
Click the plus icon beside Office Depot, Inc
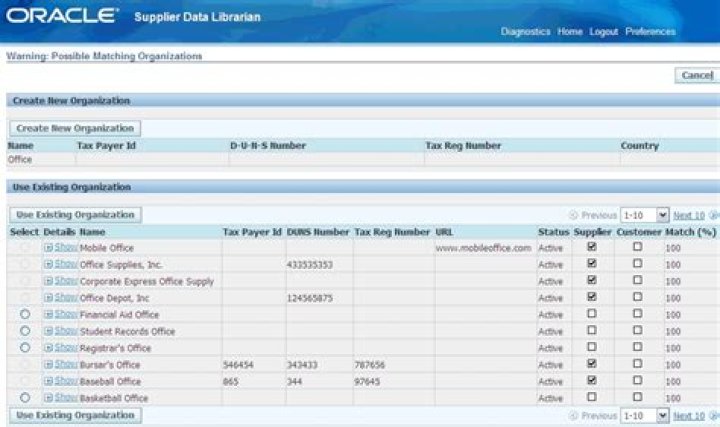pyautogui.click(x=49, y=298)
